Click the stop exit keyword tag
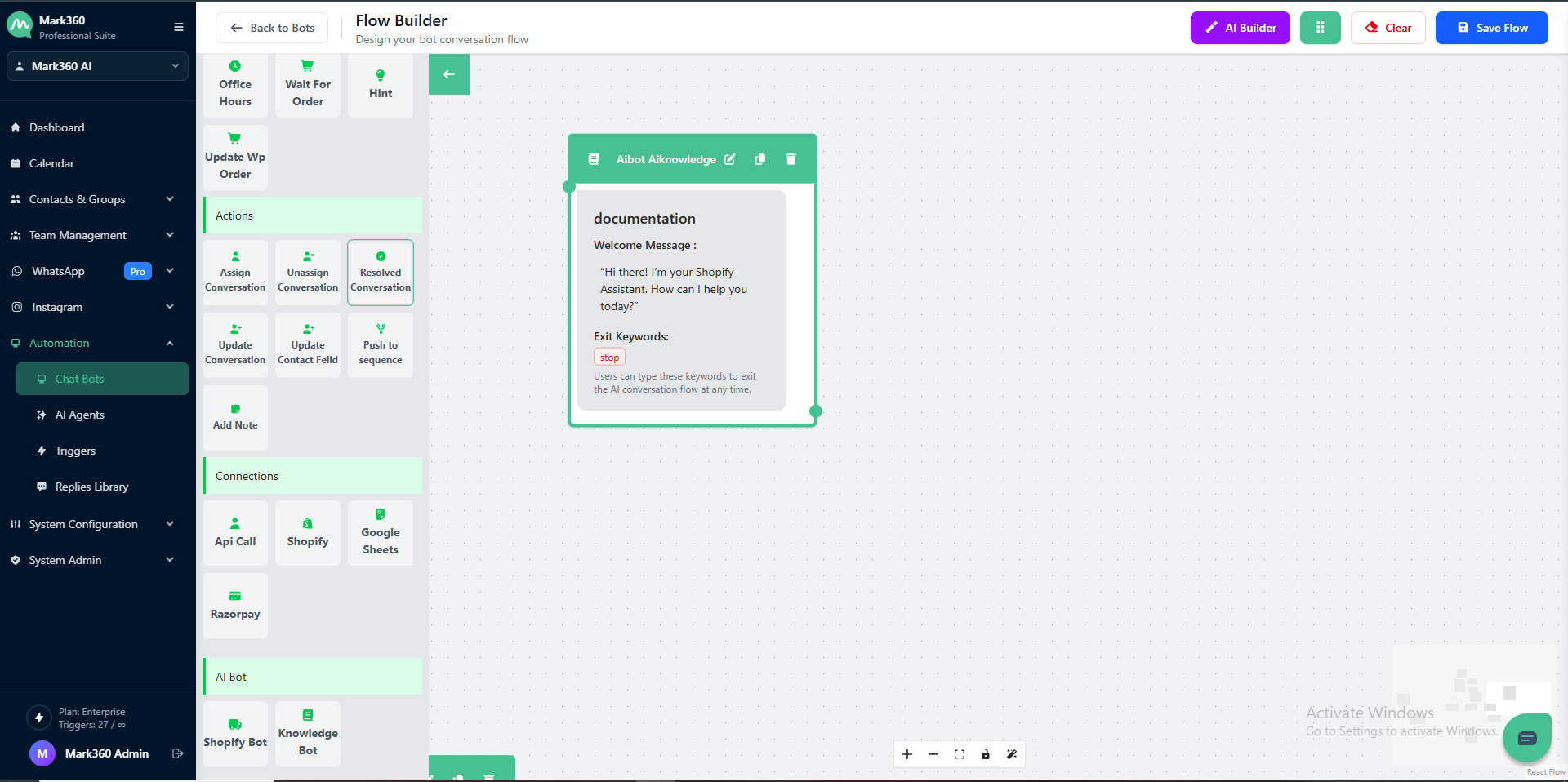Screen dimensions: 1568x782 pos(609,358)
